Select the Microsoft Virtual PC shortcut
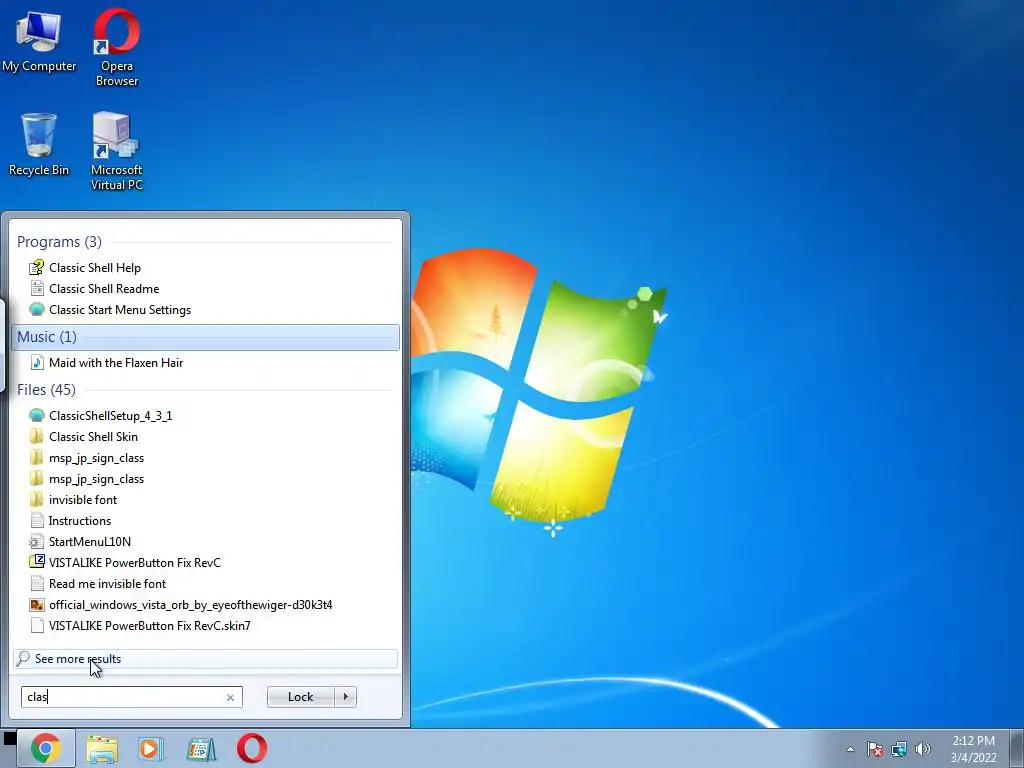The height and width of the screenshot is (768, 1024). click(116, 152)
